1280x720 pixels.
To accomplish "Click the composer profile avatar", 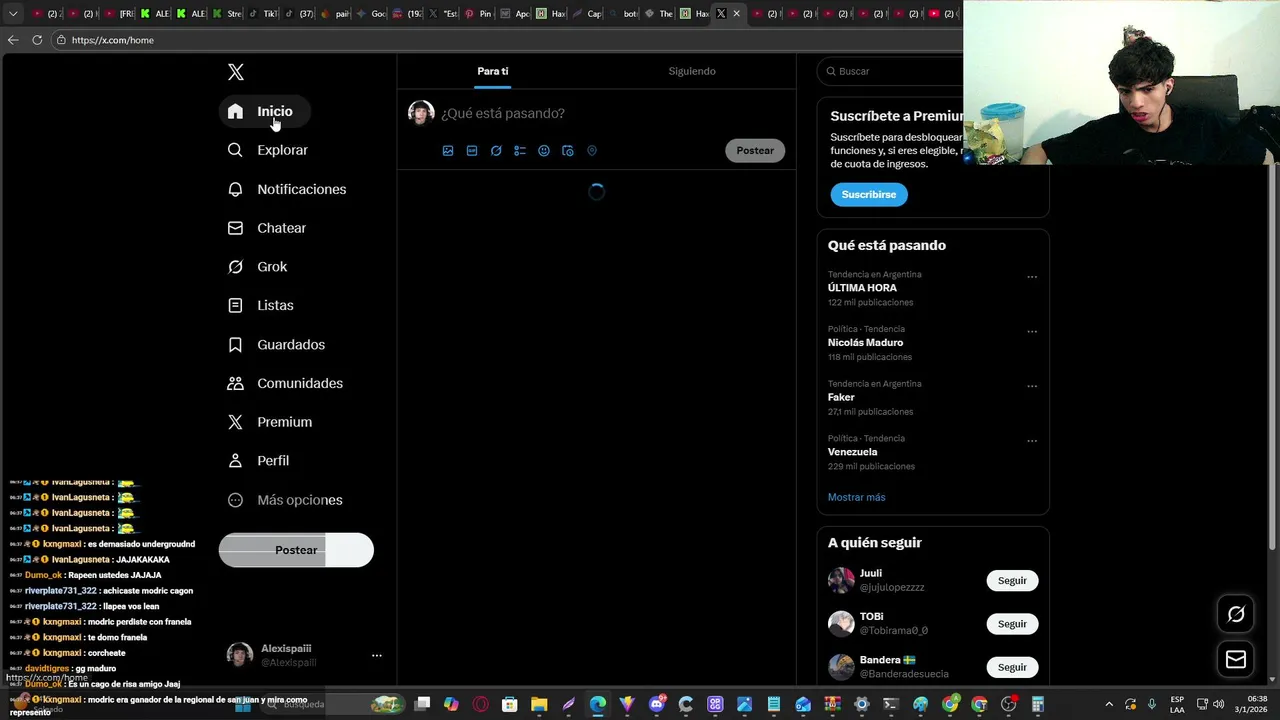I will (x=421, y=113).
